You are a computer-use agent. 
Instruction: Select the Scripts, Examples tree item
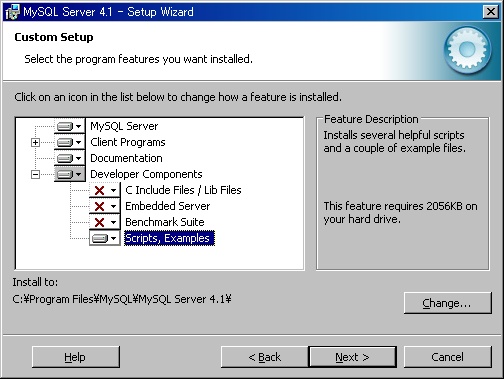click(x=169, y=238)
